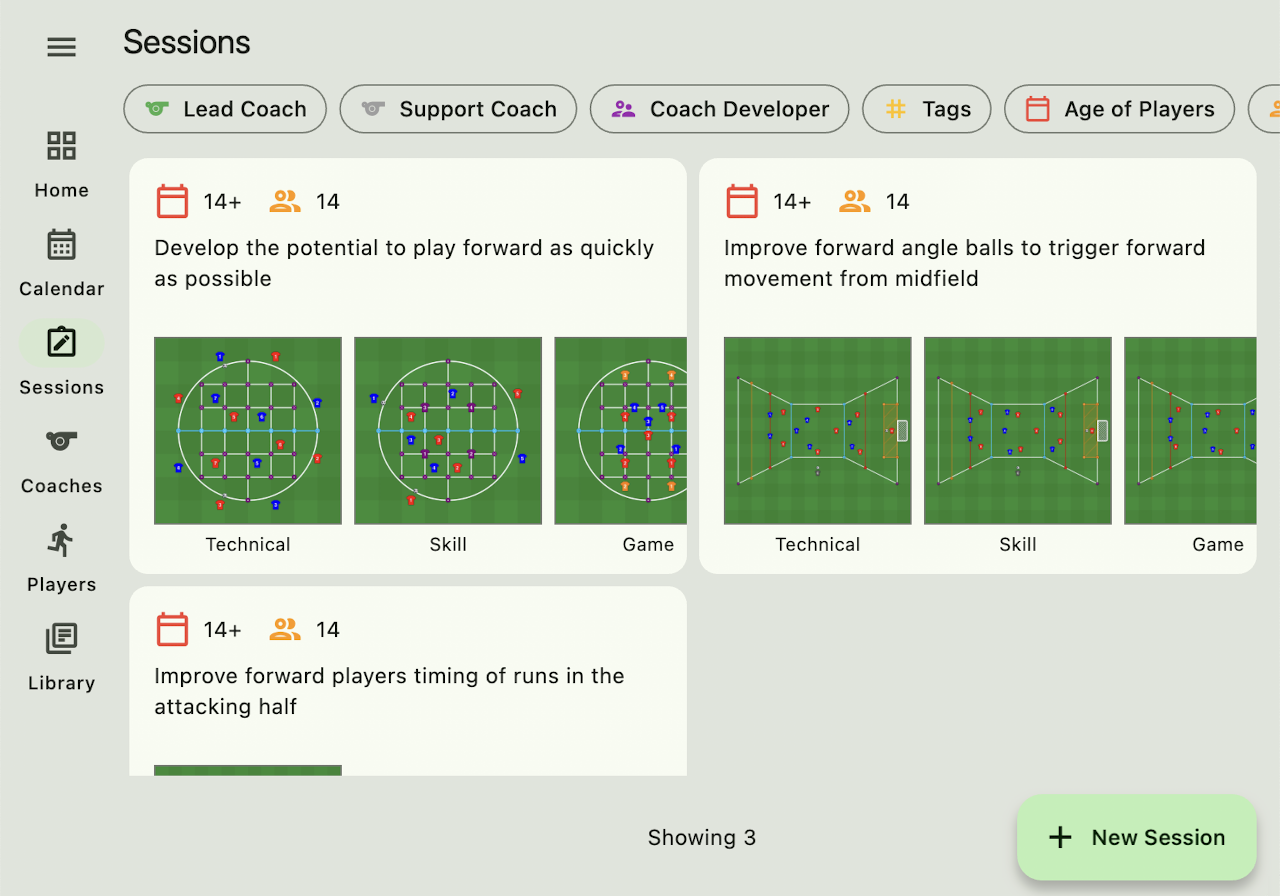Open the Support Coach filter chip

click(458, 109)
